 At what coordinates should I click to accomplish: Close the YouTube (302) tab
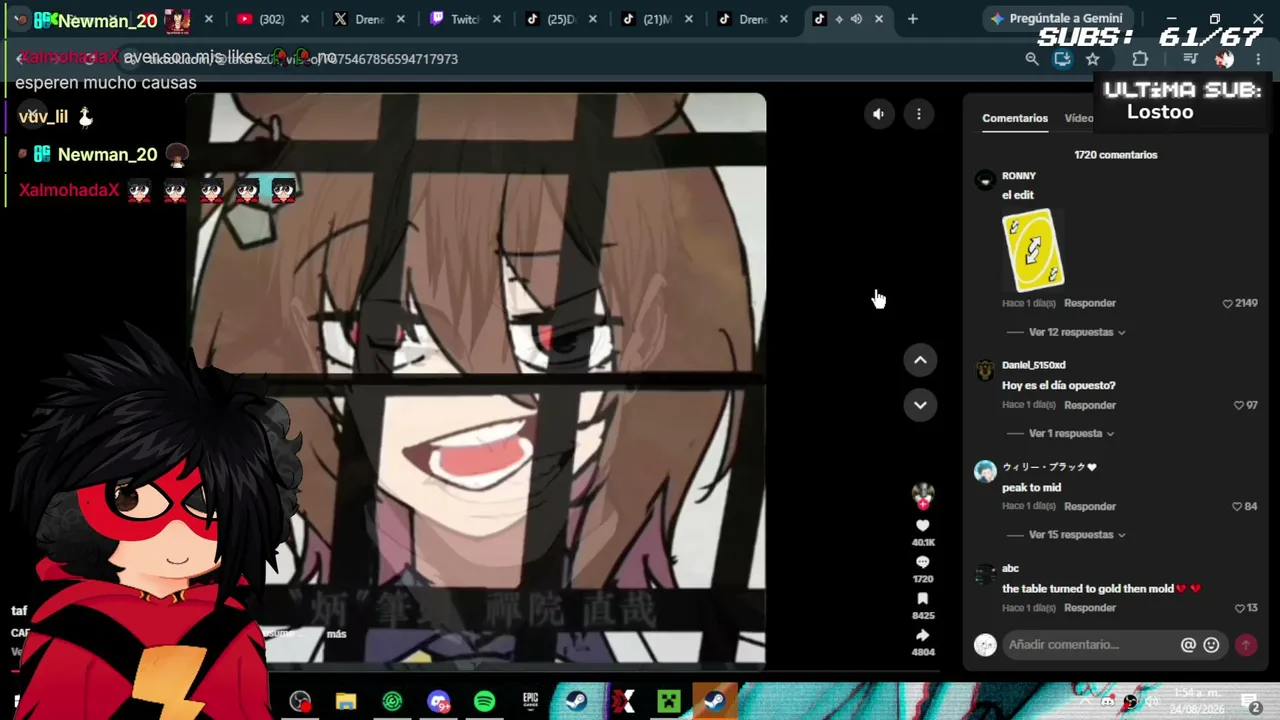305,19
